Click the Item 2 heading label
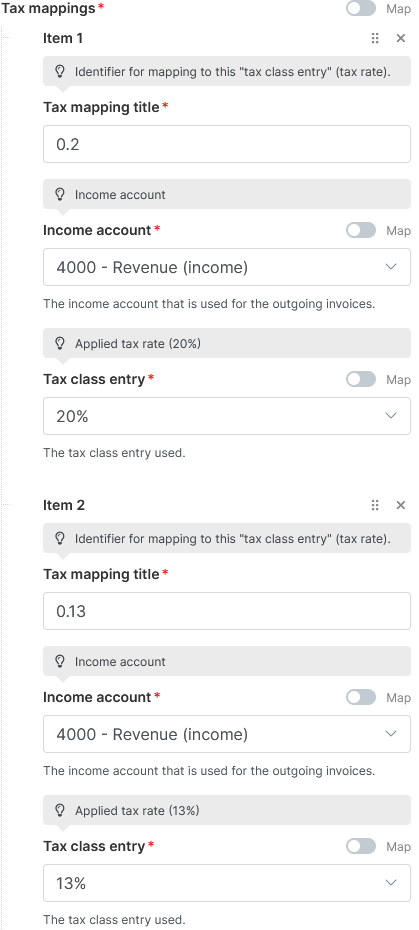Image resolution: width=419 pixels, height=930 pixels. [64, 505]
